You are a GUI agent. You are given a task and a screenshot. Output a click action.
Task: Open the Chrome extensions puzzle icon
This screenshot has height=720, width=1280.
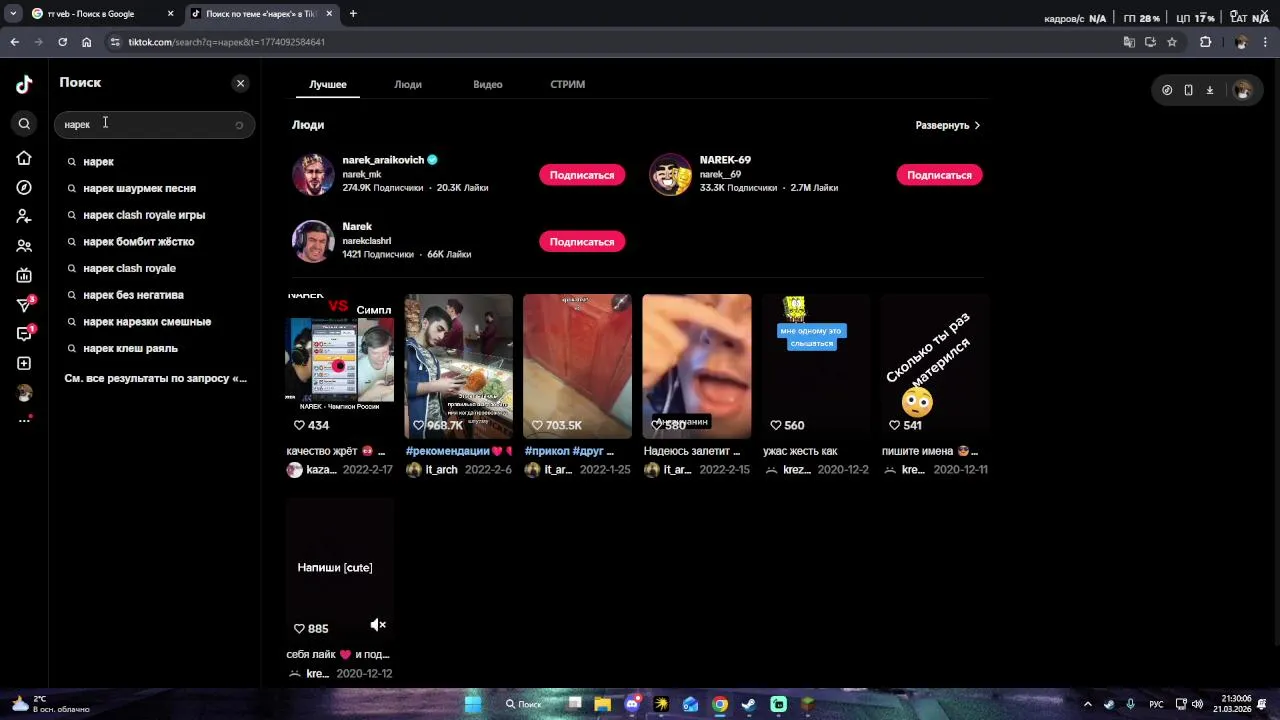click(x=1205, y=42)
